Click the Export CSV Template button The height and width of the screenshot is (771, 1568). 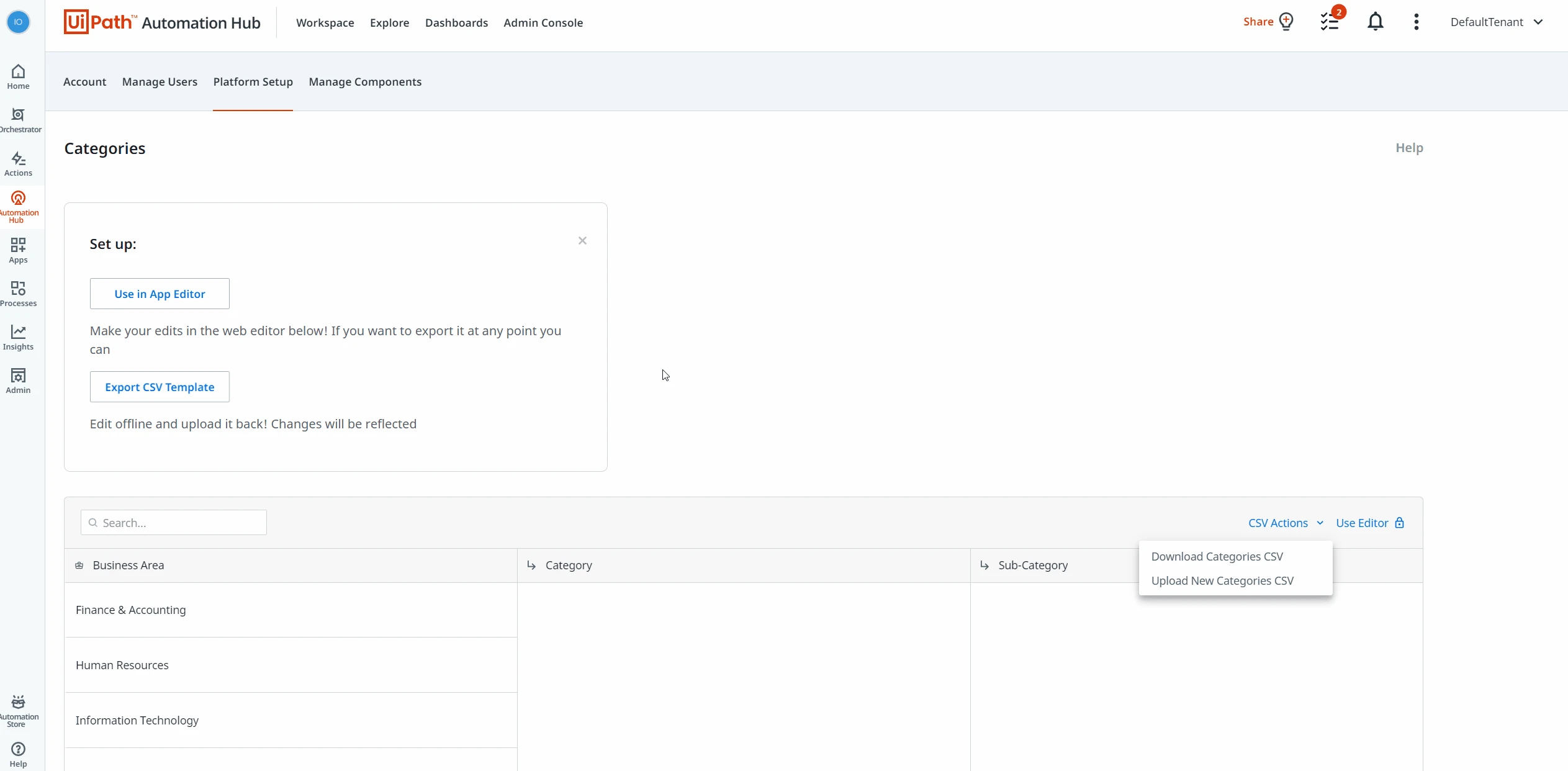(160, 387)
